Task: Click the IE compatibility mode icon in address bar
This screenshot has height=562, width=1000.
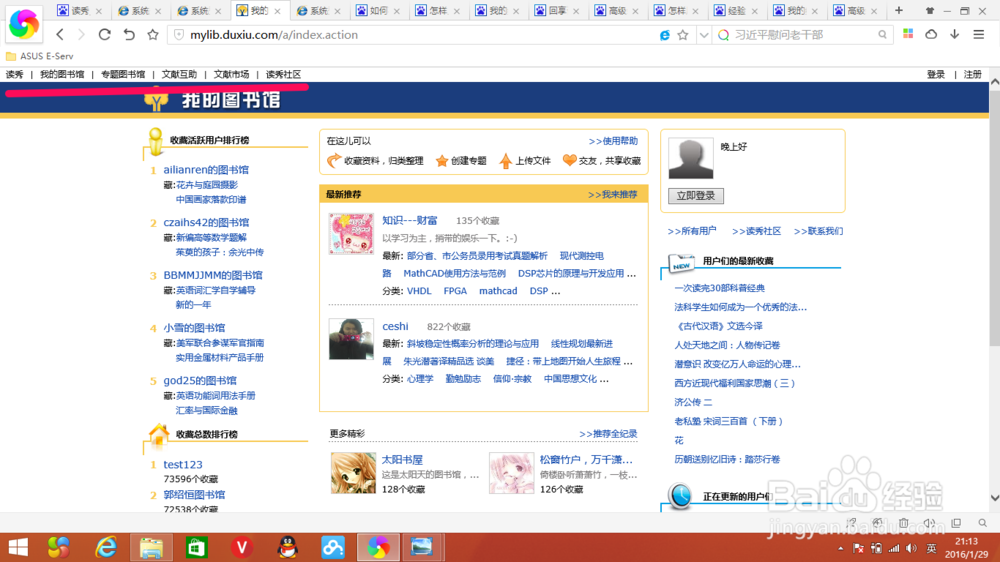Action: (664, 35)
